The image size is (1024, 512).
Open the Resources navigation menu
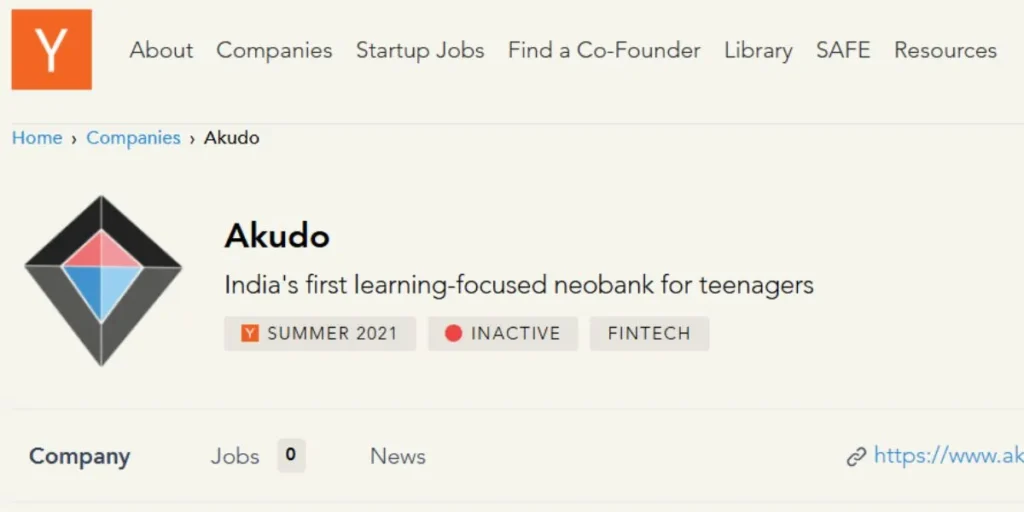[x=945, y=50]
